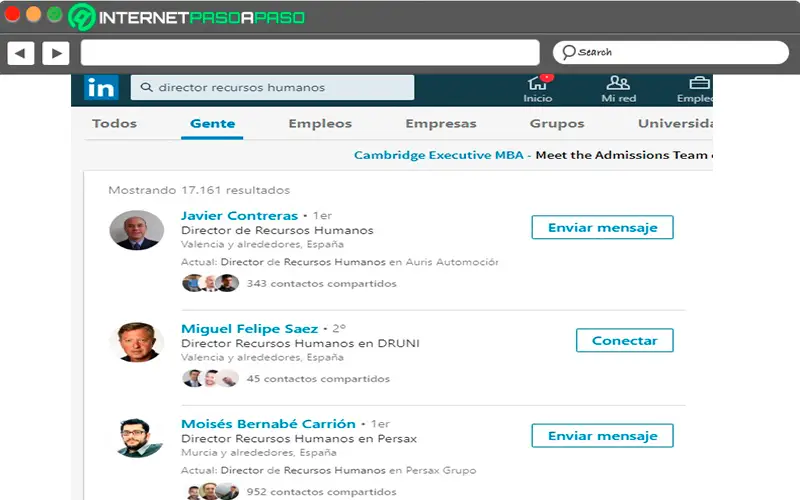Viewport: 800px width, 500px height.
Task: Go to Inicio home icon
Action: click(538, 88)
